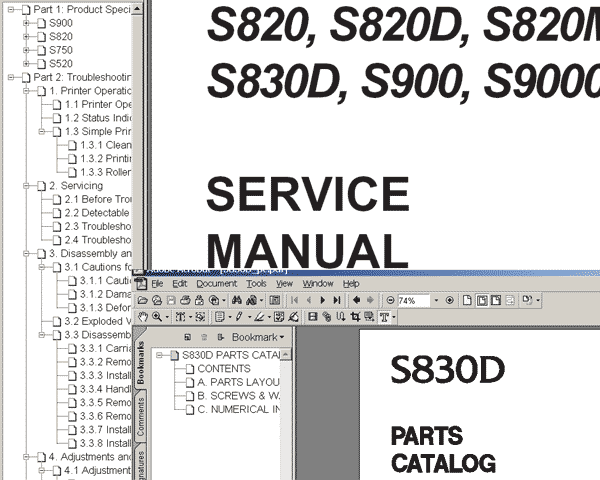Click the Print icon in Acrobat toolbar
The image size is (600, 480).
[x=185, y=300]
